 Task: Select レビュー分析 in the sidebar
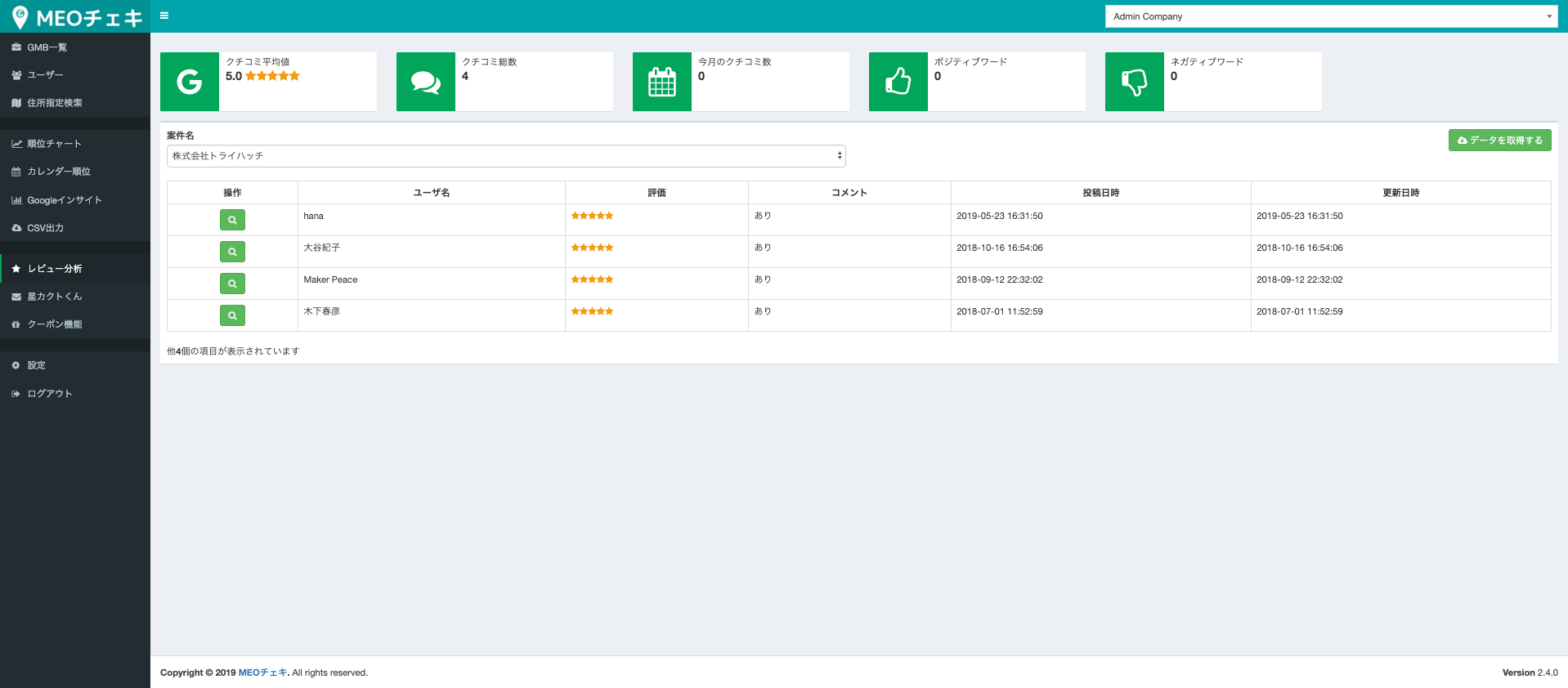click(75, 269)
